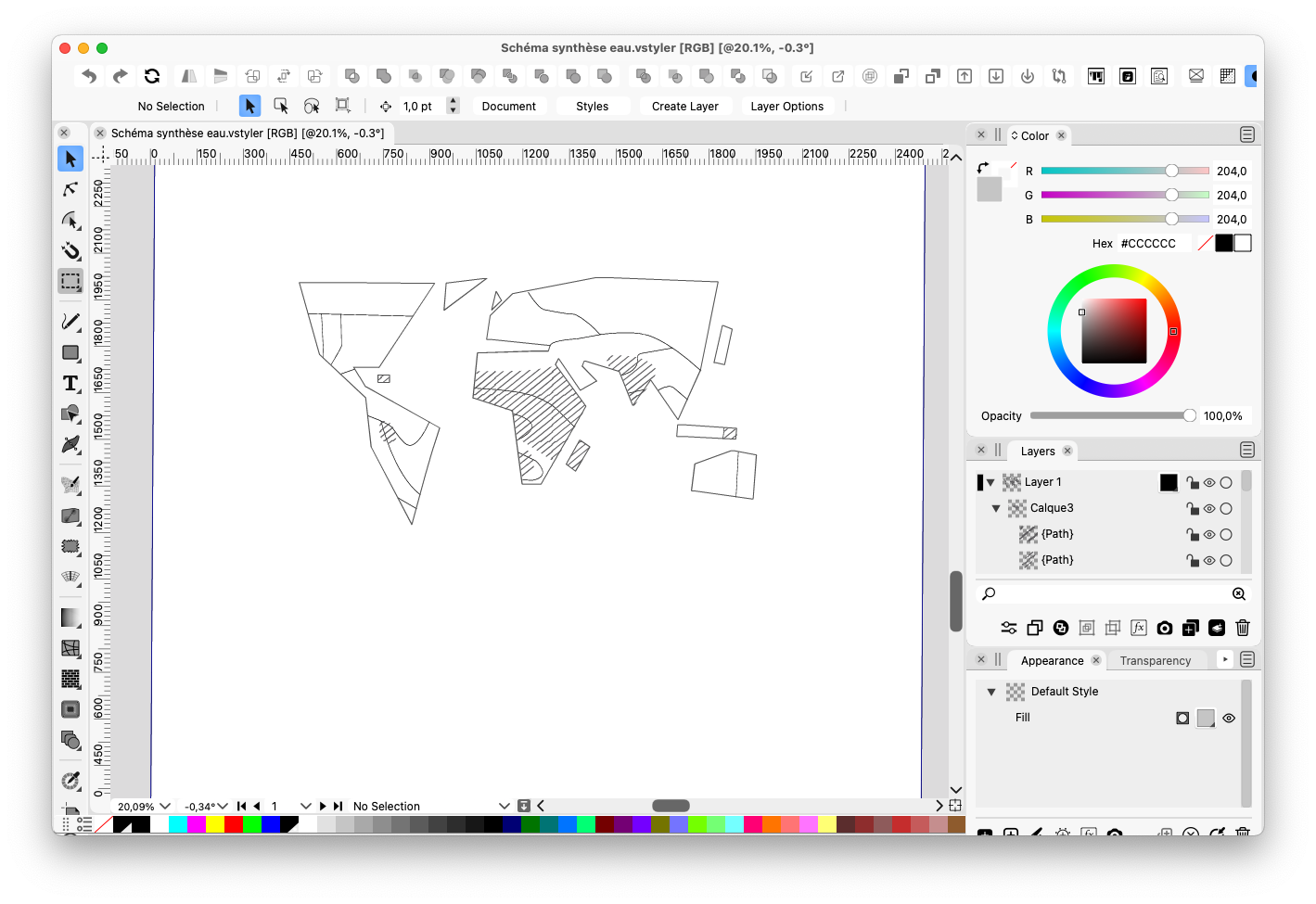1316x904 pixels.
Task: Click the search magnifier in Layers panel
Action: pos(989,593)
